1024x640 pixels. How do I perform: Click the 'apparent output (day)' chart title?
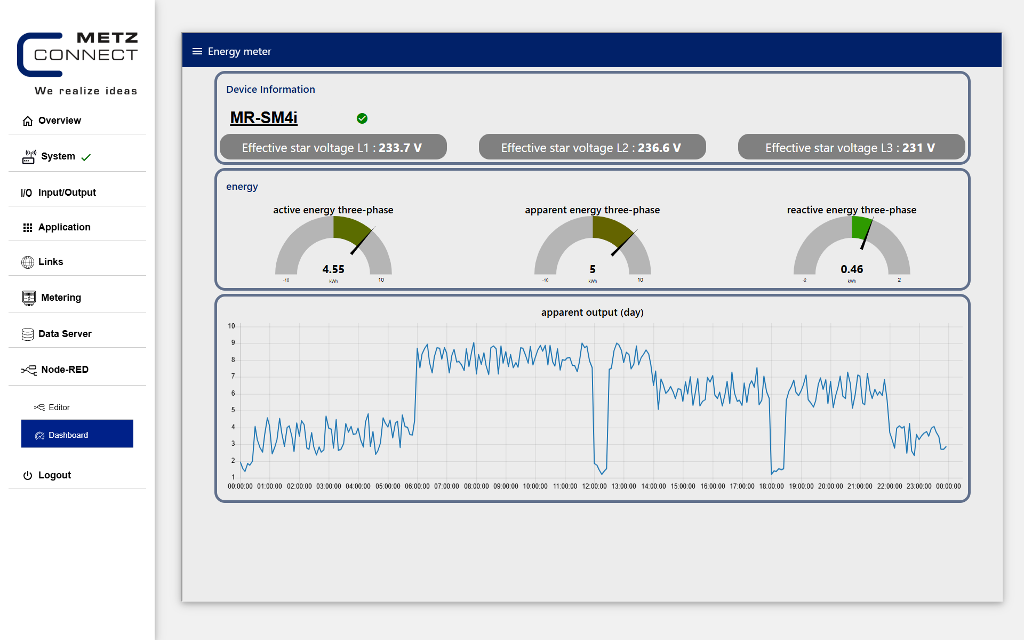(x=592, y=312)
